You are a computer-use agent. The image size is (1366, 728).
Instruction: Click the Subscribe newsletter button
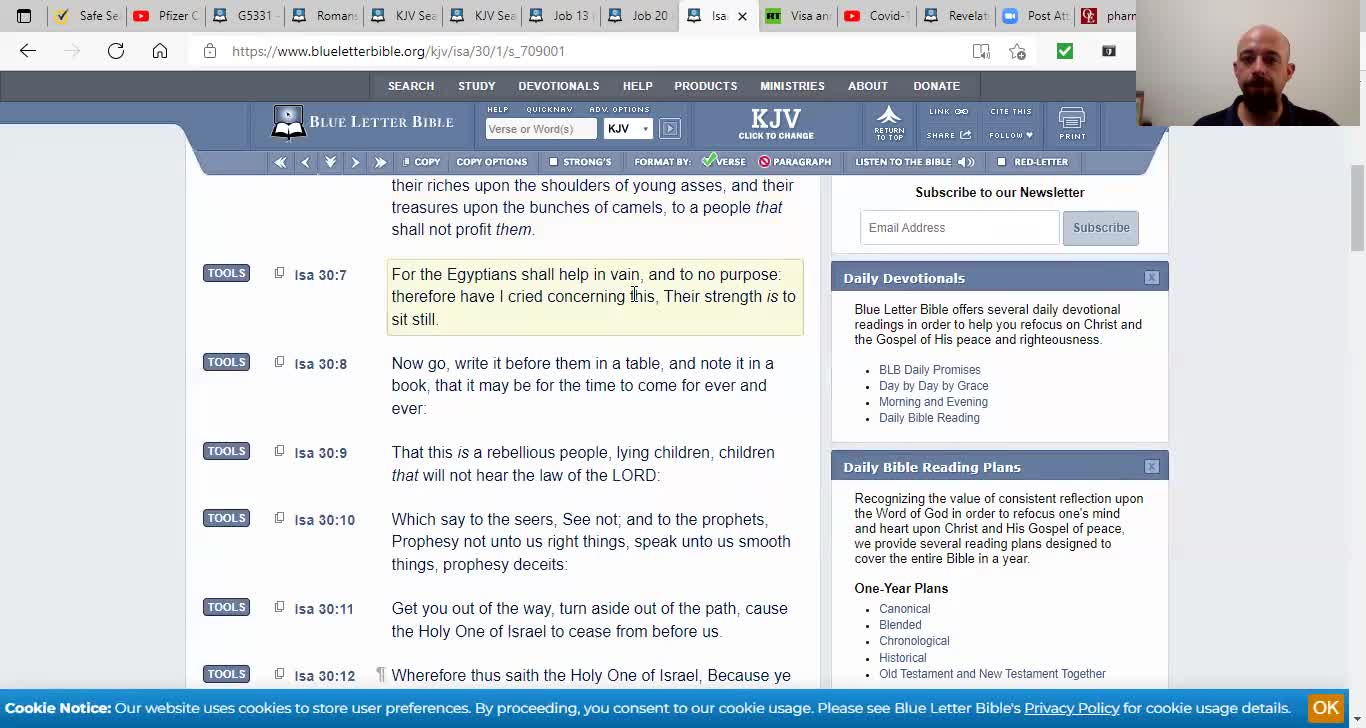[1101, 228]
